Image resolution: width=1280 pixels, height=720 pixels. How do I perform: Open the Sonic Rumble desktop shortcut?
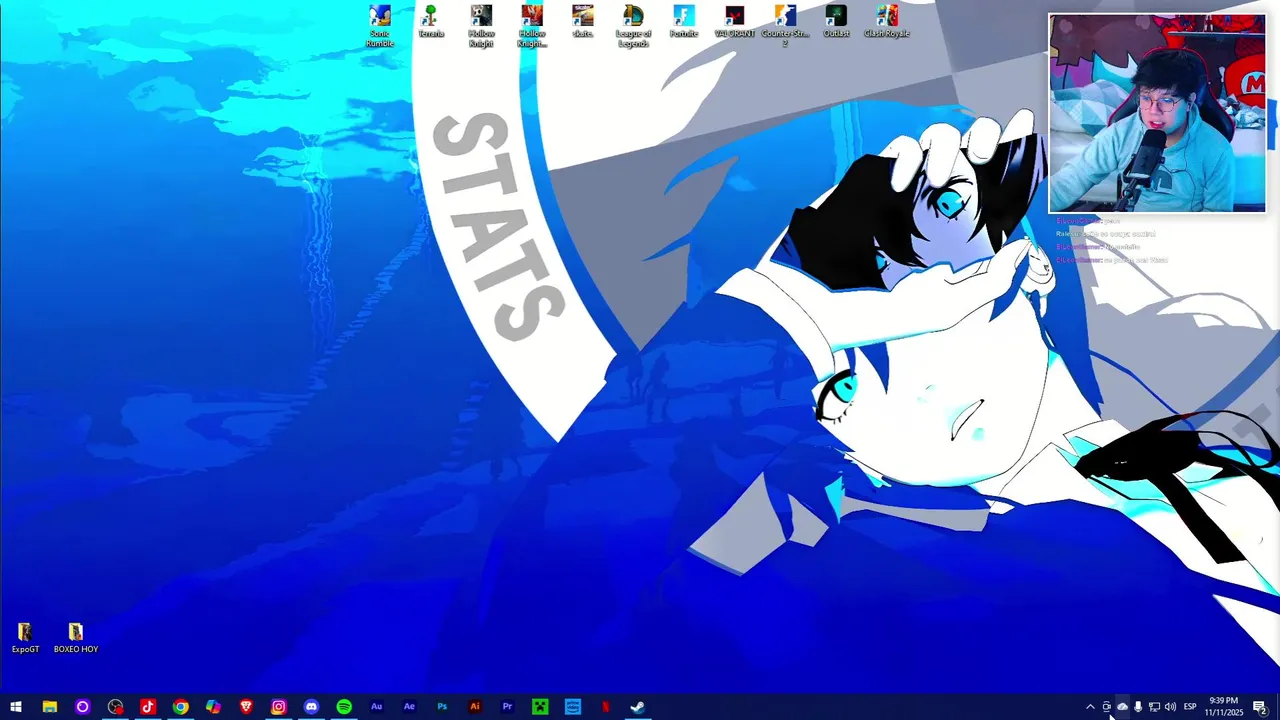(380, 26)
